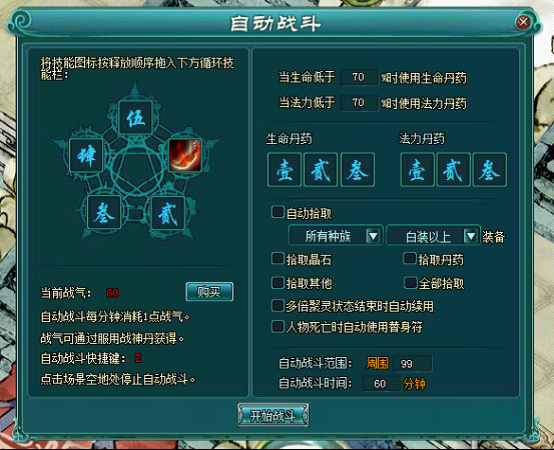Select skill slot 叁 in pentagram
Screen dimensions: 554x450
point(104,212)
